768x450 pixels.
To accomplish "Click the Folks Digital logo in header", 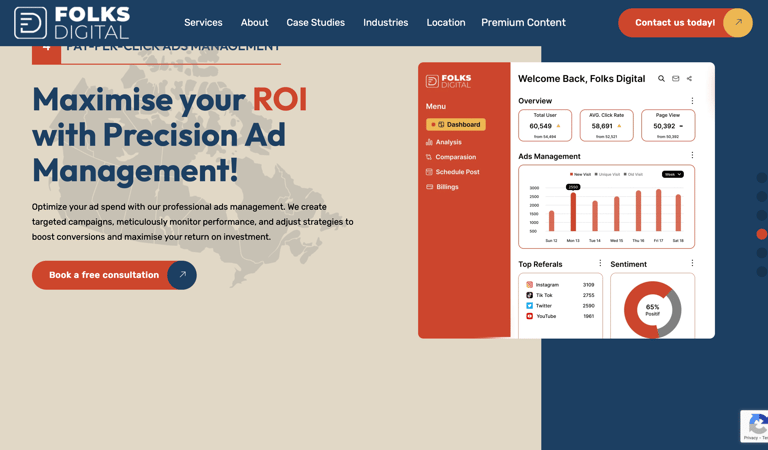I will point(72,23).
